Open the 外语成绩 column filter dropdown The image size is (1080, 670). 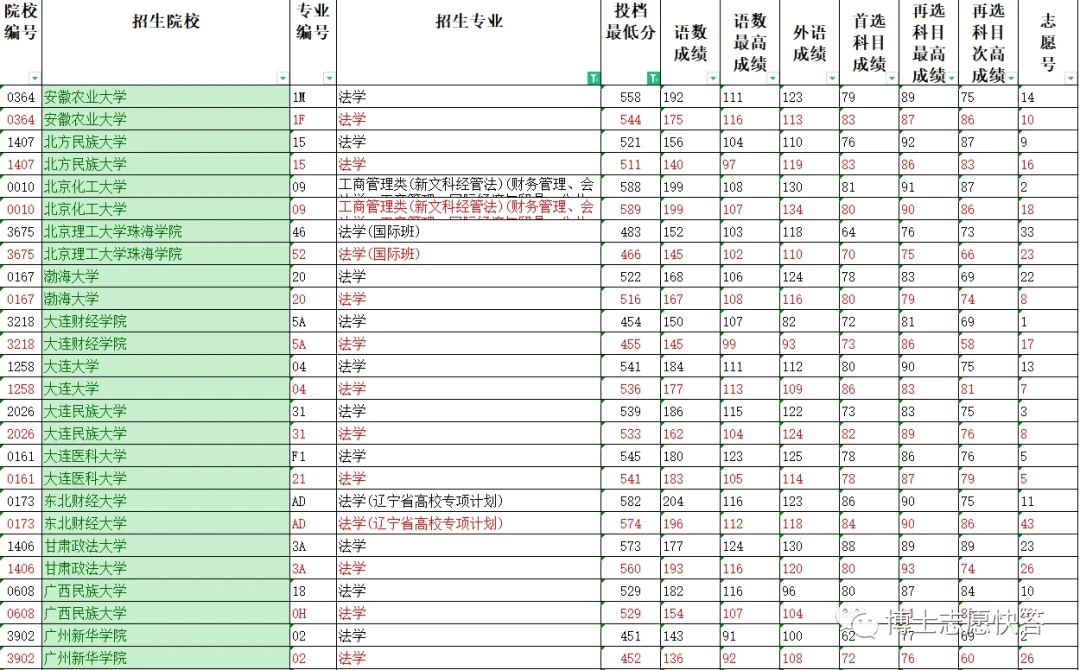(831, 78)
